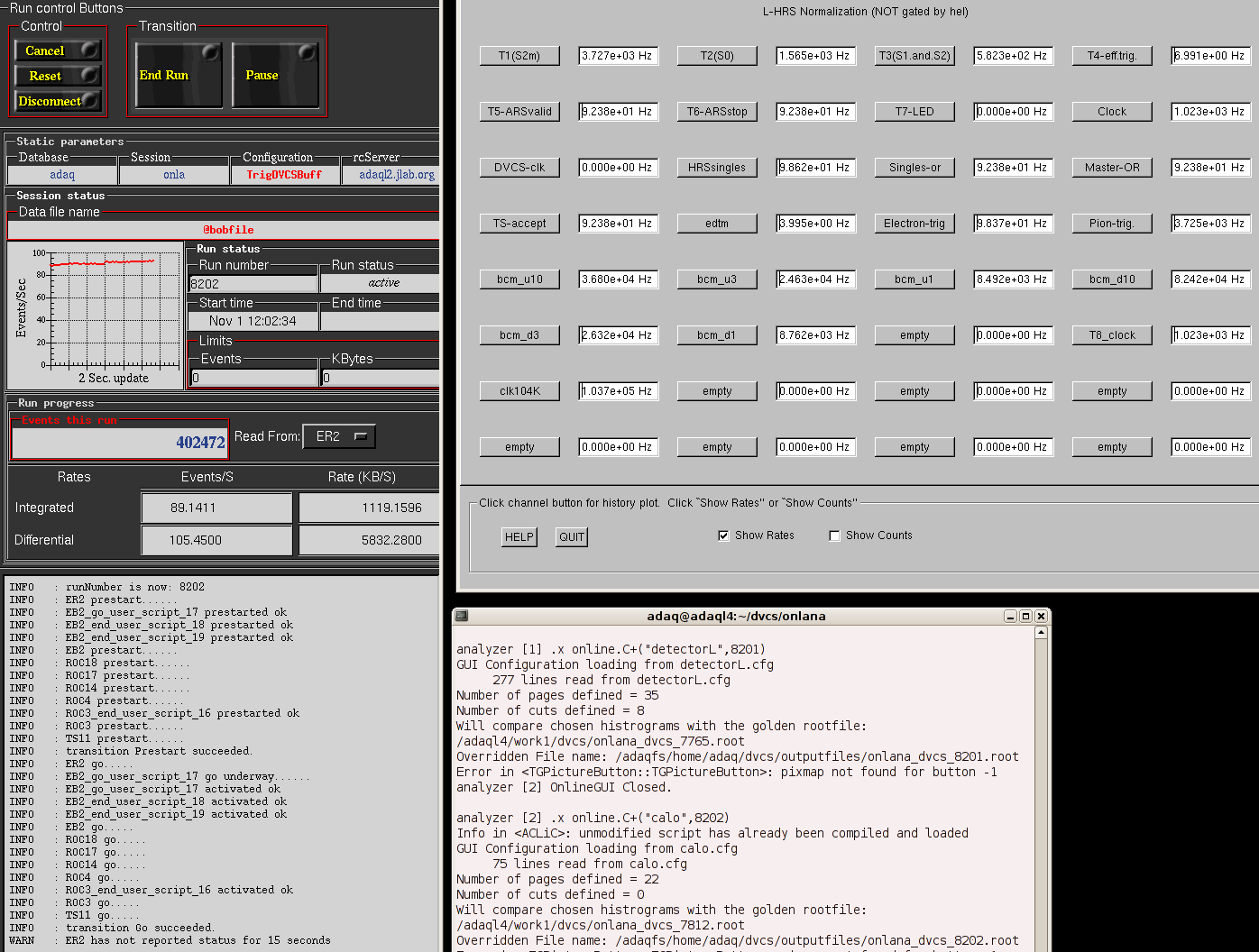Click the Integrated Events/S value 89.1411
The width and height of the screenshot is (1259, 952).
coord(217,508)
